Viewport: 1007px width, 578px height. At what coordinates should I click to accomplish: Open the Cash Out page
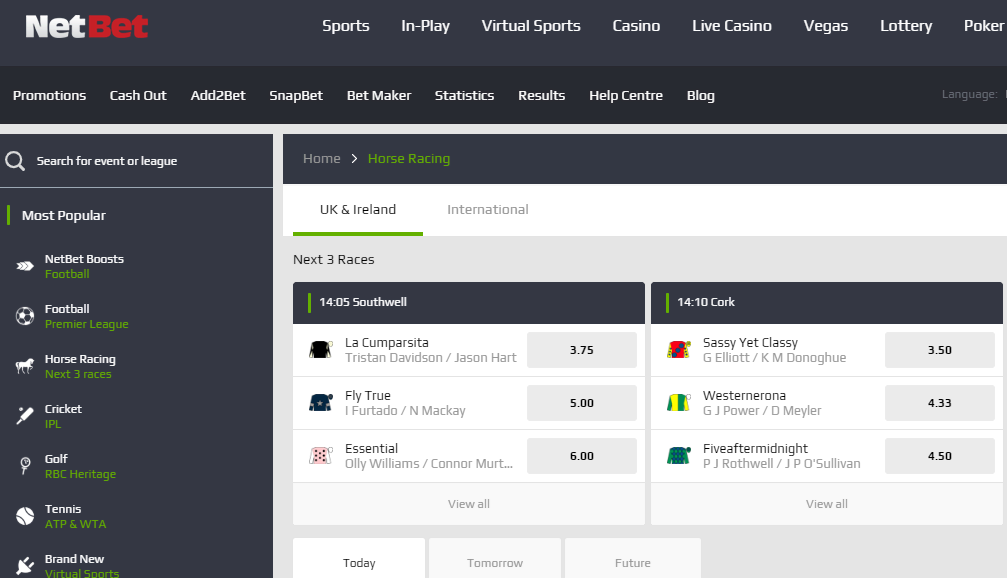(x=138, y=95)
